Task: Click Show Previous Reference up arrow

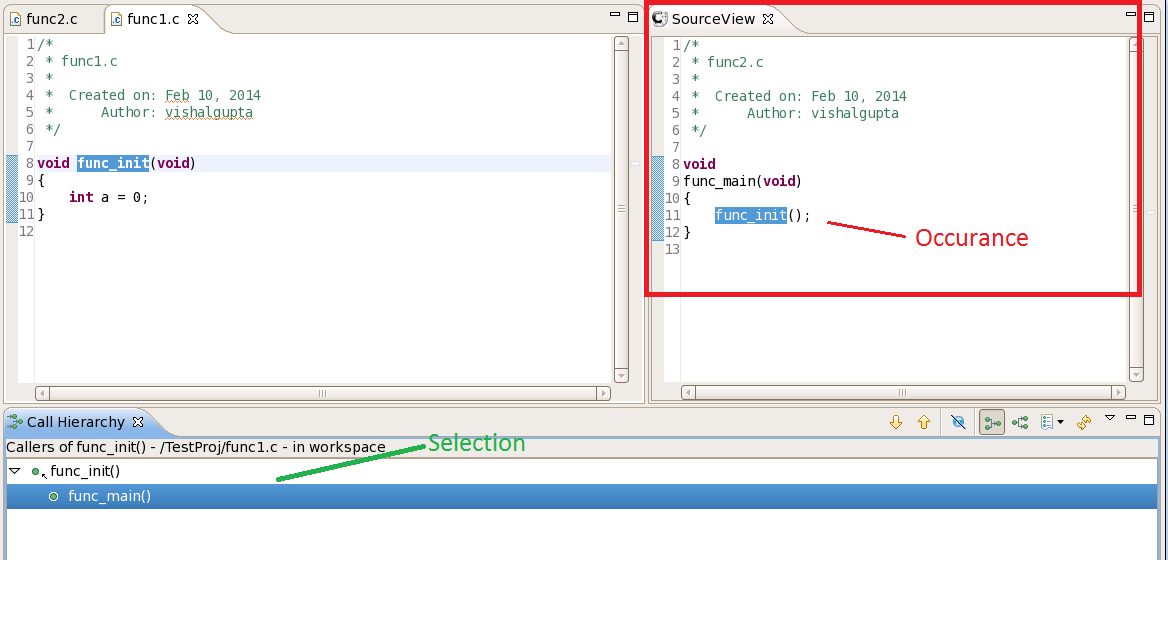Action: pos(924,423)
